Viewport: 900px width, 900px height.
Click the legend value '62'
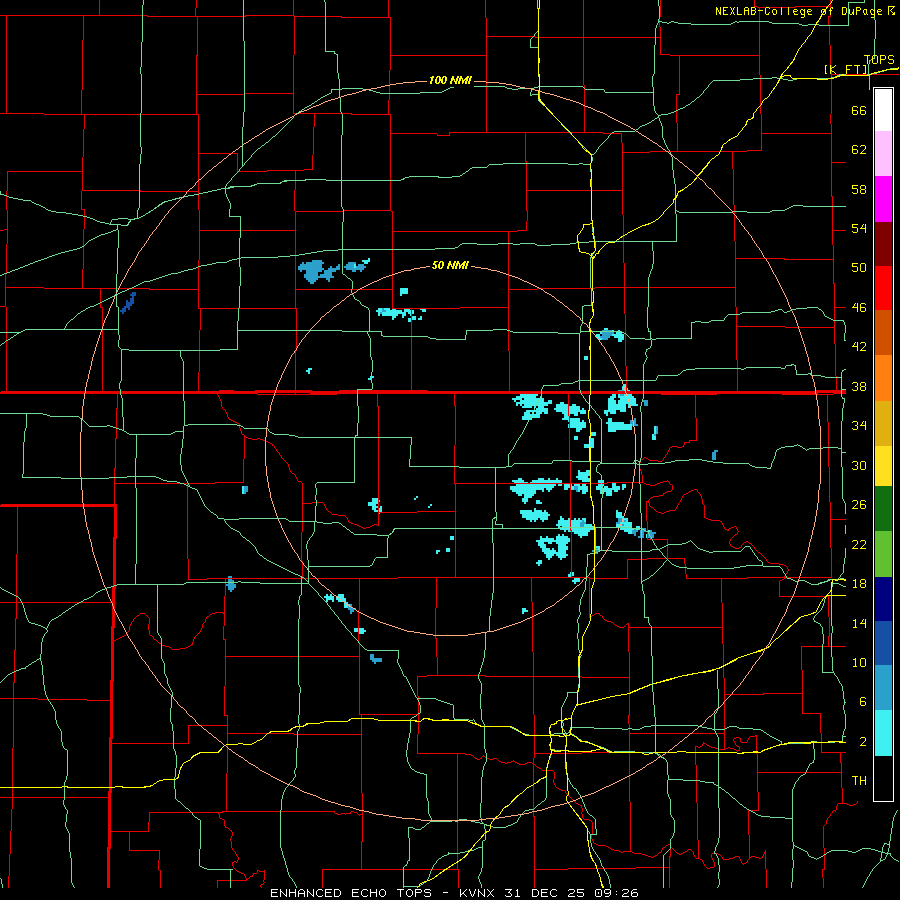tap(859, 149)
